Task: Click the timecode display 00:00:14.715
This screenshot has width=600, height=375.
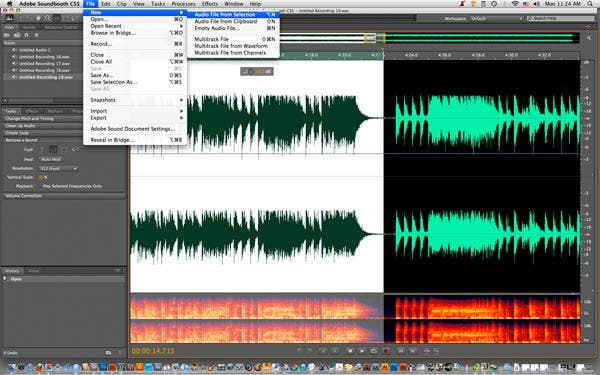Action: pyautogui.click(x=153, y=351)
